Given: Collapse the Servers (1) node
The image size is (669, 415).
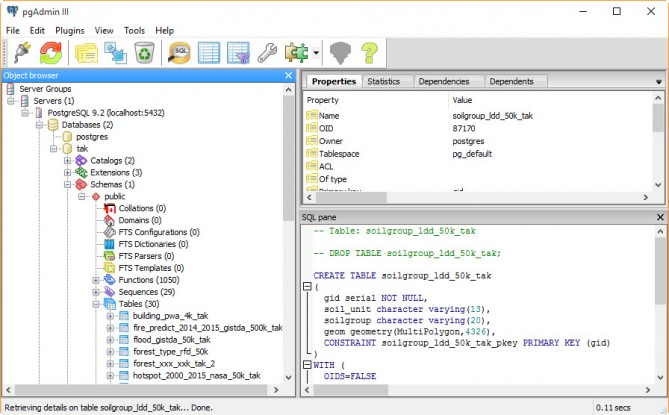Looking at the screenshot, I should click(11, 101).
